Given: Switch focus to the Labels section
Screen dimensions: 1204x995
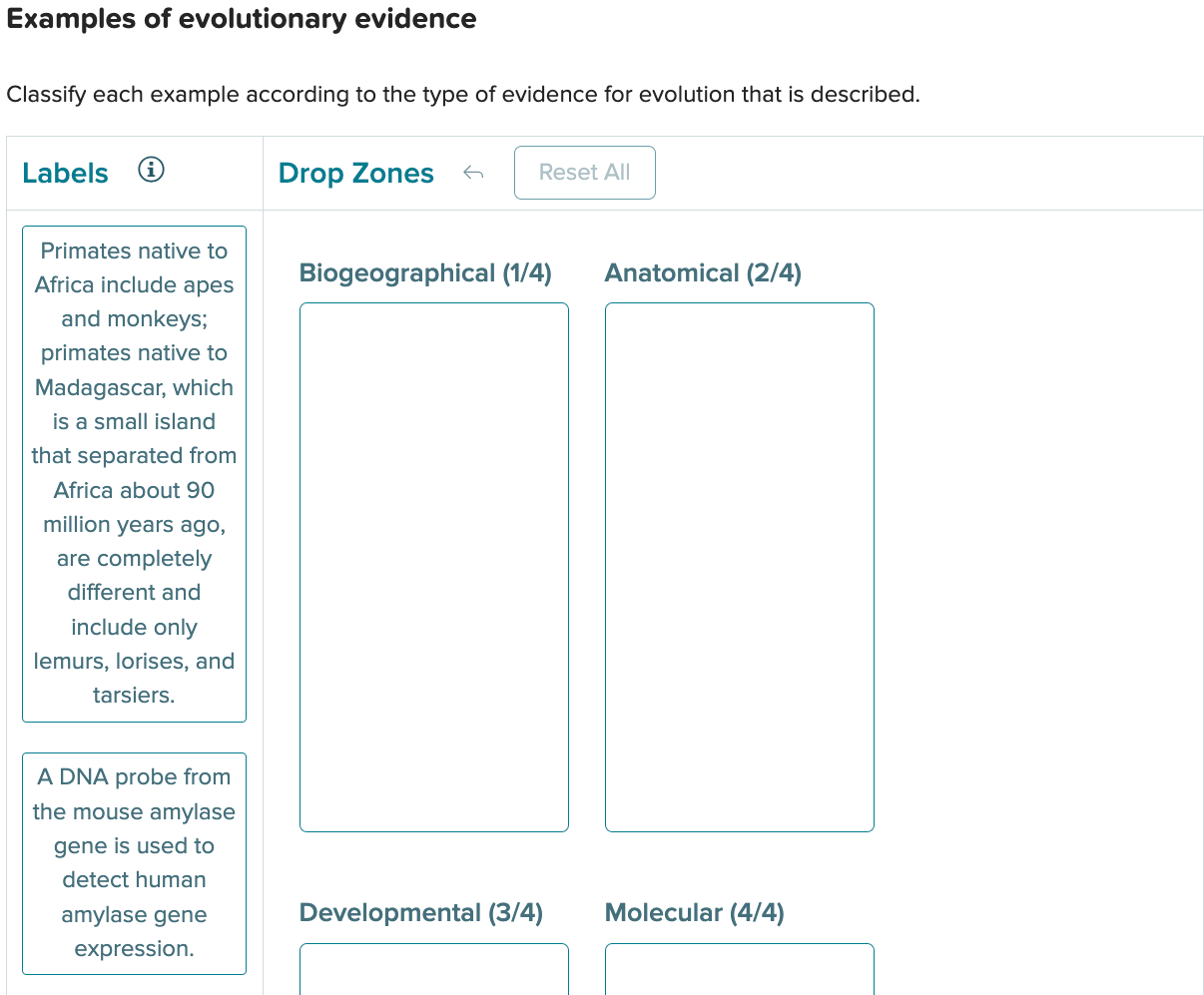Looking at the screenshot, I should click(65, 172).
